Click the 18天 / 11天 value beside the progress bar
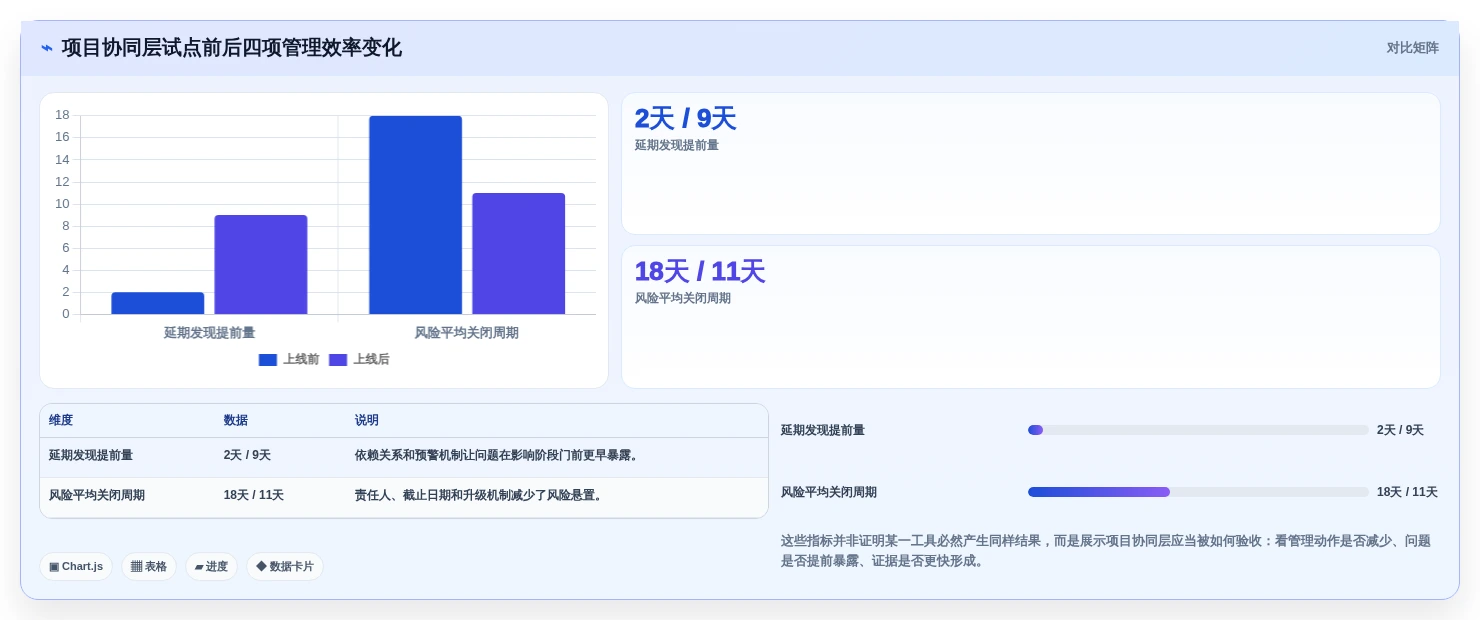The width and height of the screenshot is (1480, 620). tap(1407, 493)
